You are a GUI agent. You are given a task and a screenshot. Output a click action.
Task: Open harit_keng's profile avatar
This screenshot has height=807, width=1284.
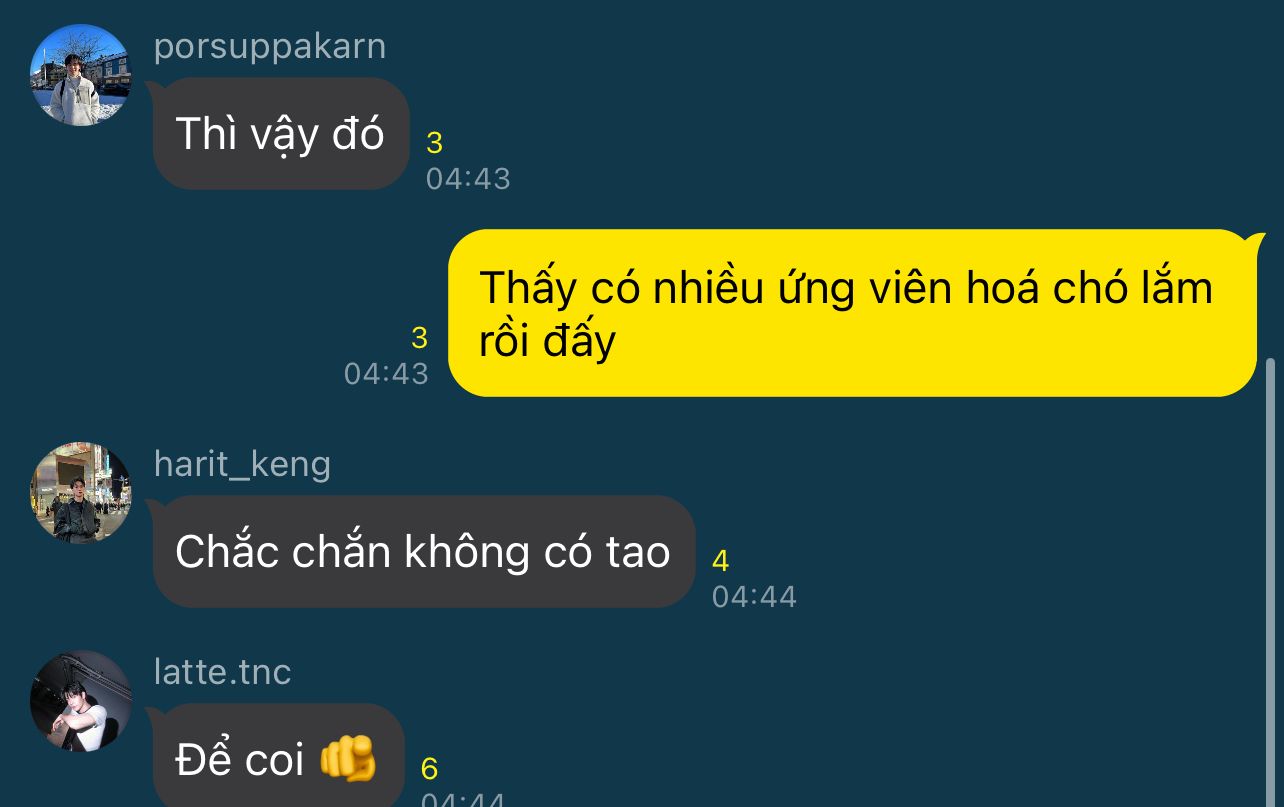coord(80,493)
